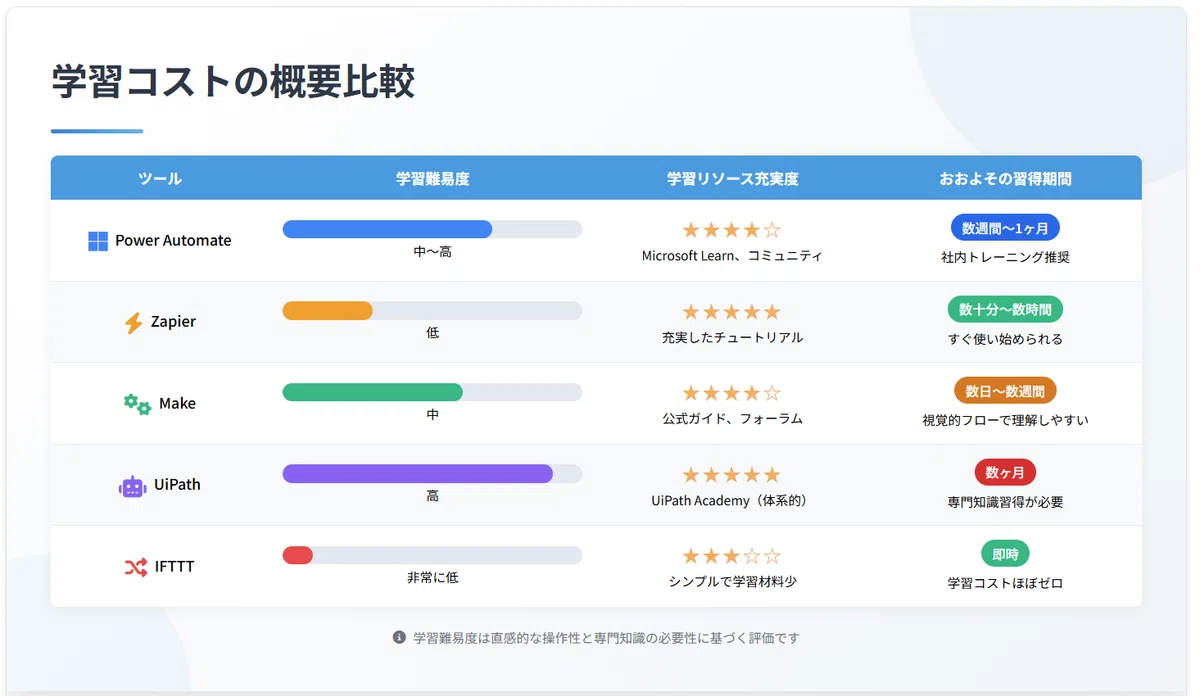This screenshot has width=1200, height=696.
Task: Click the info icon in the footnote
Action: tap(399, 637)
